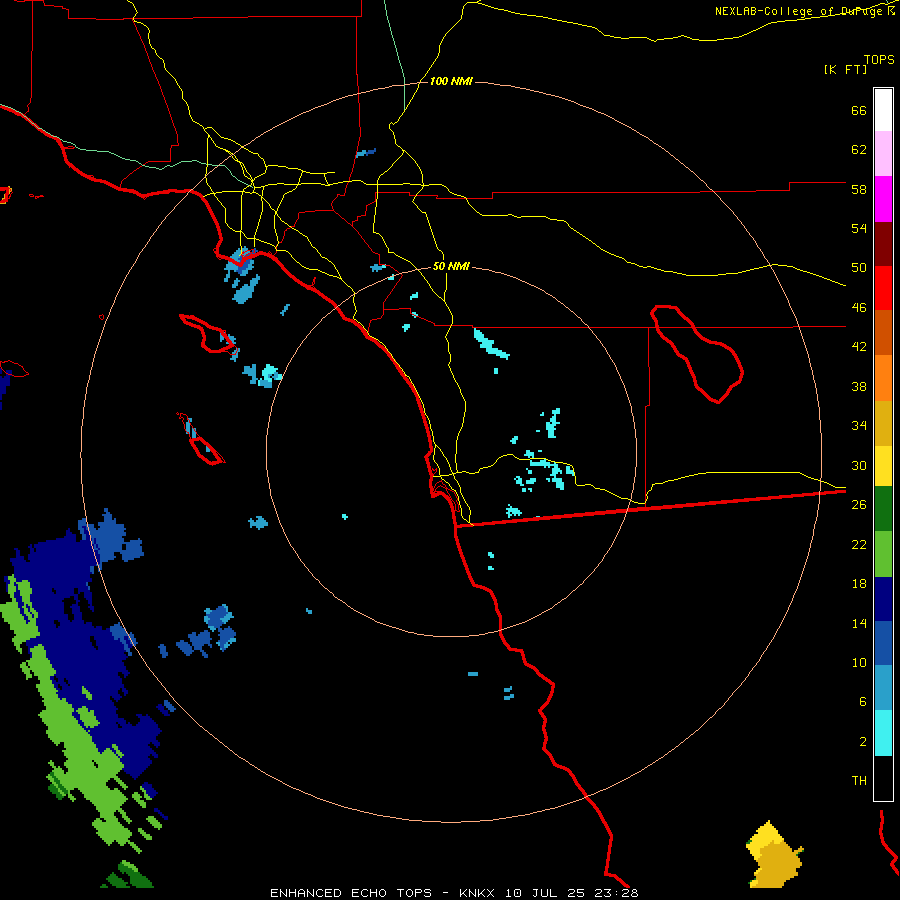Click the 50 legend value
Viewport: 900px width, 900px height.
[859, 267]
